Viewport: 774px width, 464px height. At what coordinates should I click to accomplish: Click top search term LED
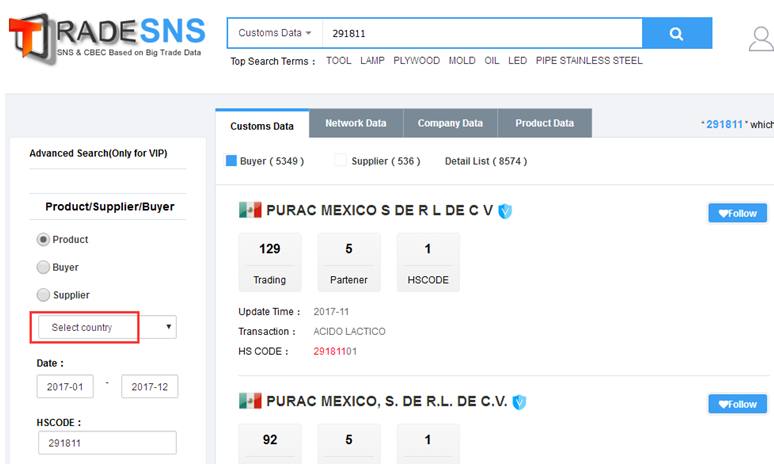(x=517, y=61)
